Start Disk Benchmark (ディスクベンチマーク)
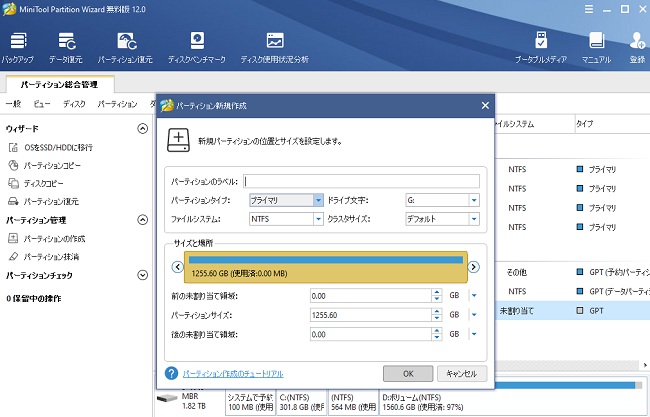The height and width of the screenshot is (417, 650). coord(197,48)
